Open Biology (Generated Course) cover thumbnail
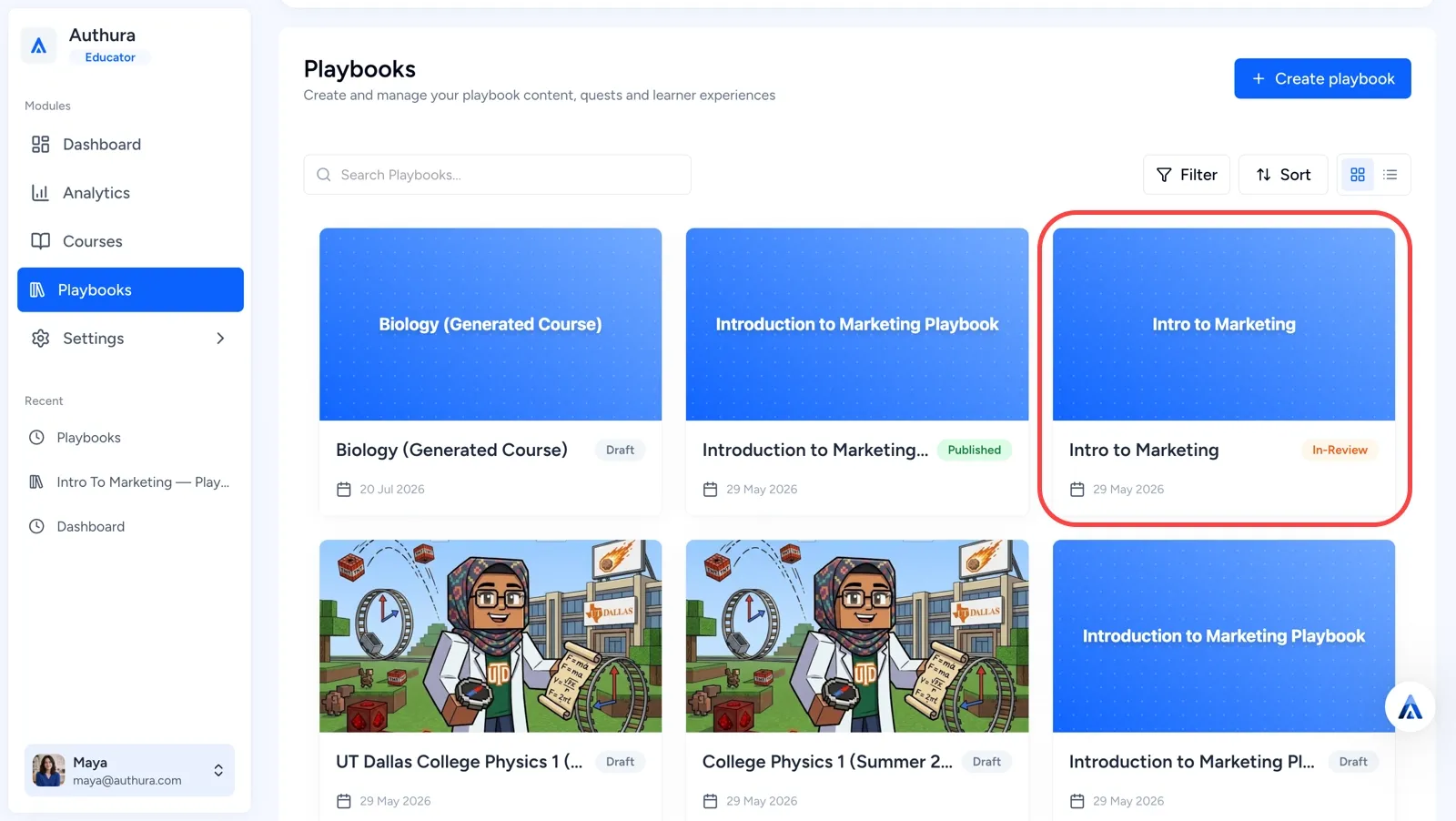 tap(490, 324)
